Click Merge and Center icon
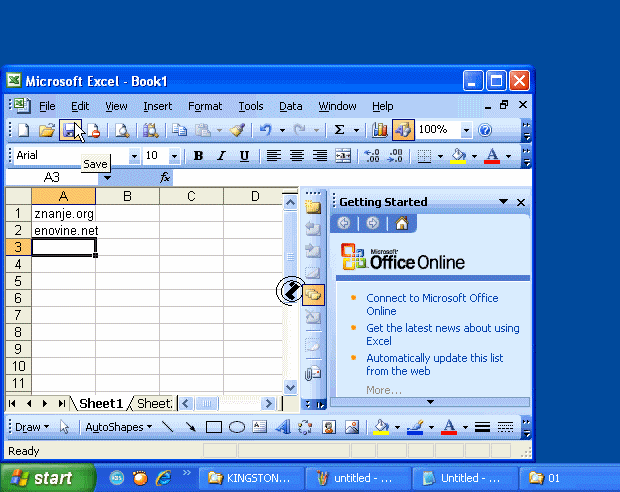 [343, 156]
